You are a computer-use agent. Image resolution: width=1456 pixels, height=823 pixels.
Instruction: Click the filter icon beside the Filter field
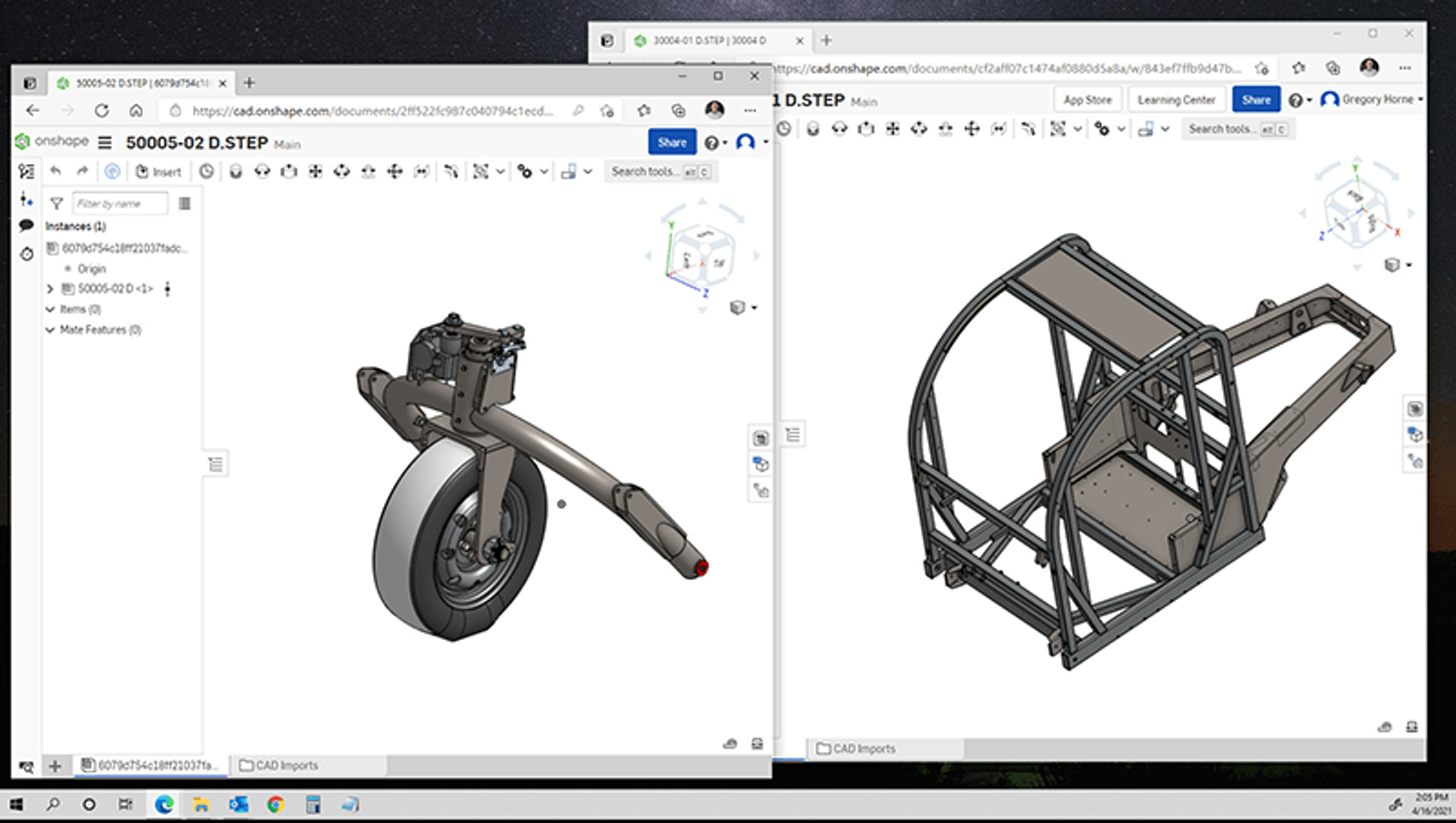pos(57,203)
